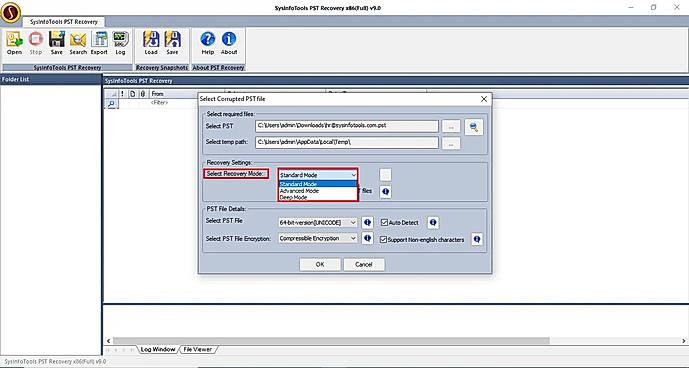Select the SysInfoTools PST Recovery ribbon tab
This screenshot has width=689, height=368.
coord(64,22)
